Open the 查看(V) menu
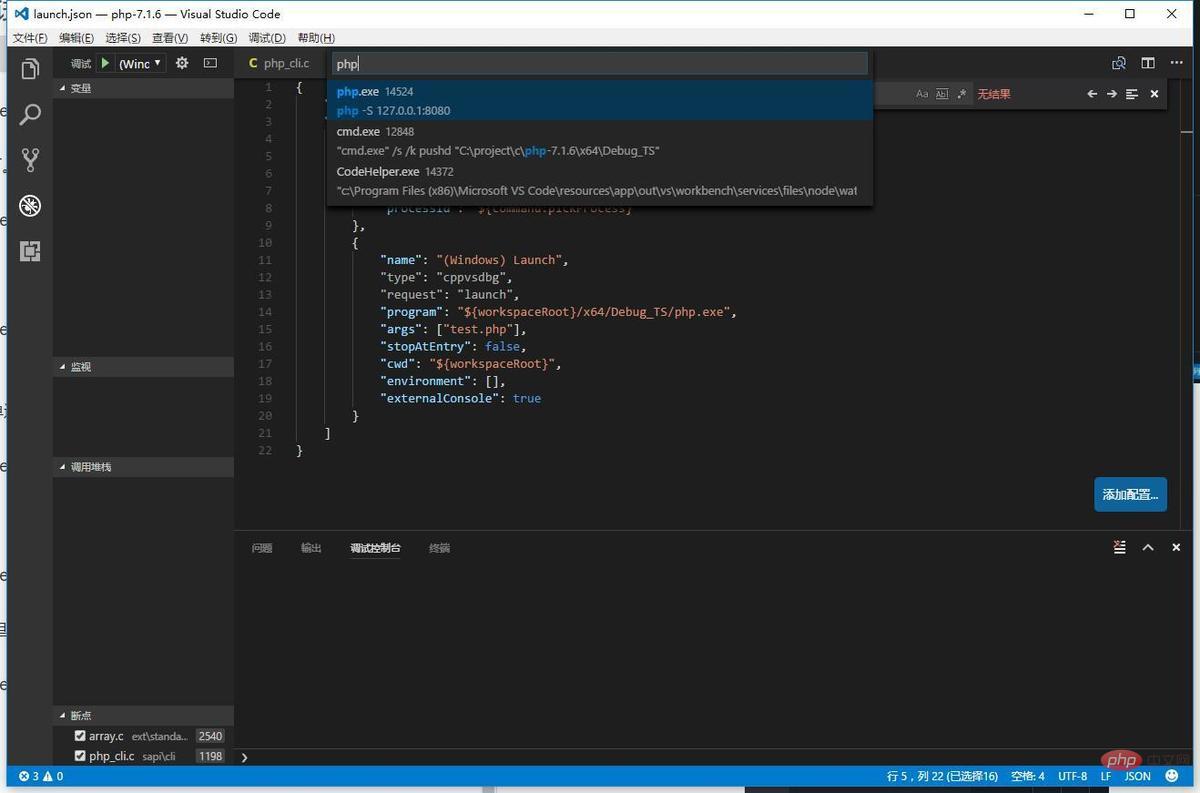This screenshot has height=793, width=1200. 170,38
